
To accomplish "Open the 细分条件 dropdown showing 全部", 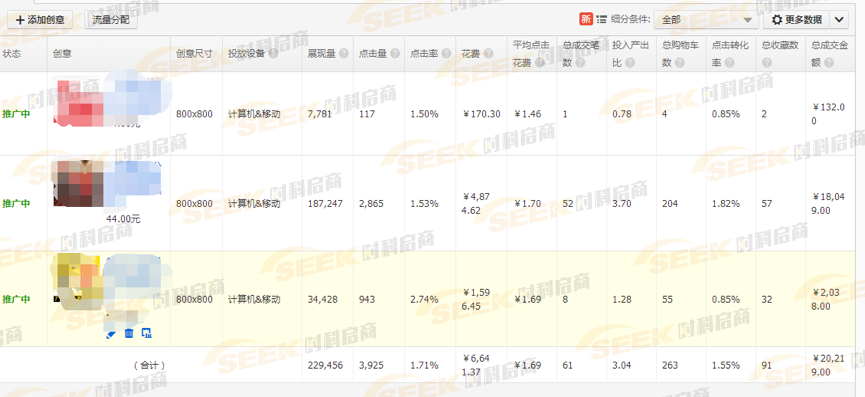I will pos(706,20).
